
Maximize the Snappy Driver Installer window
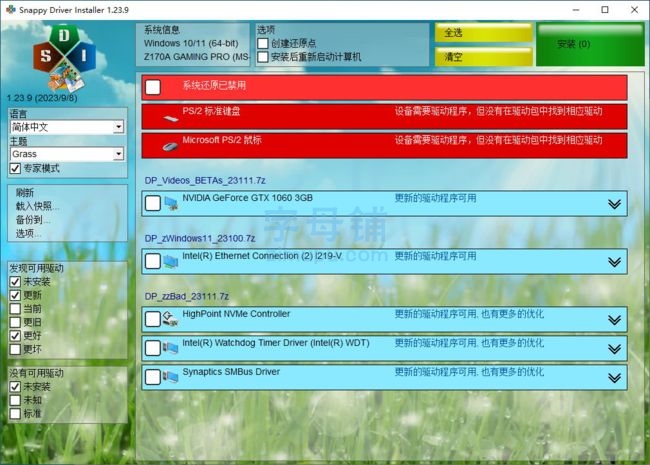tap(605, 10)
